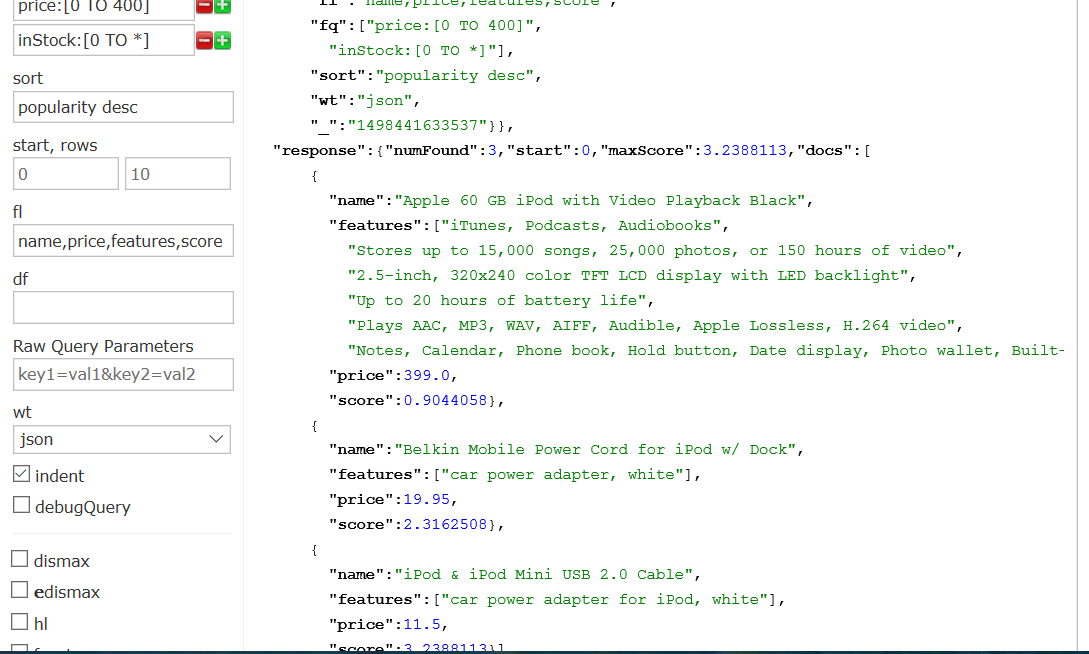
Task: Click the "car power adapter for iPod, white" feature
Action: pos(604,600)
